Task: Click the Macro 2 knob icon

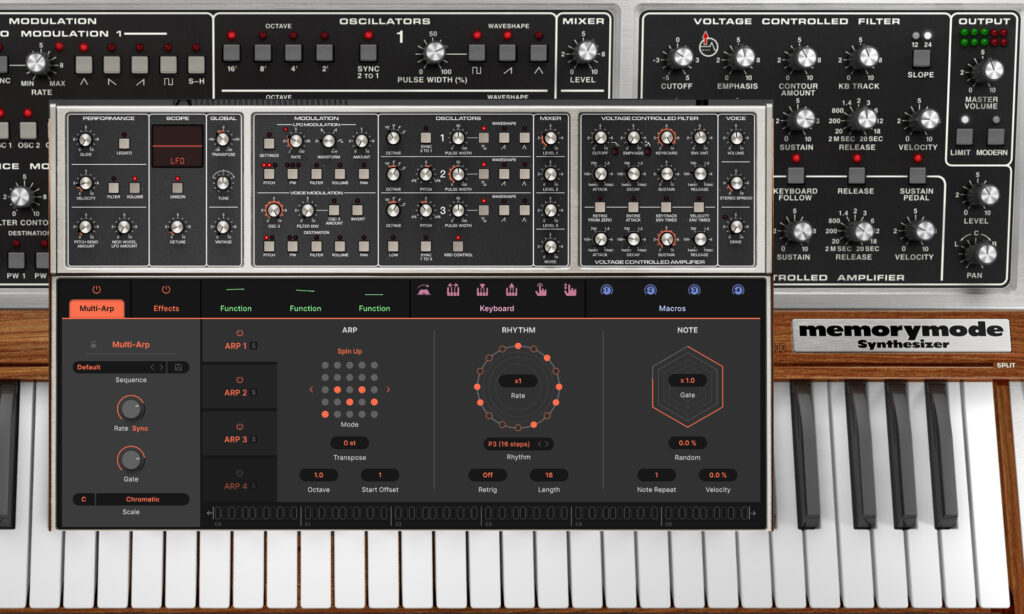Action: [x=650, y=290]
